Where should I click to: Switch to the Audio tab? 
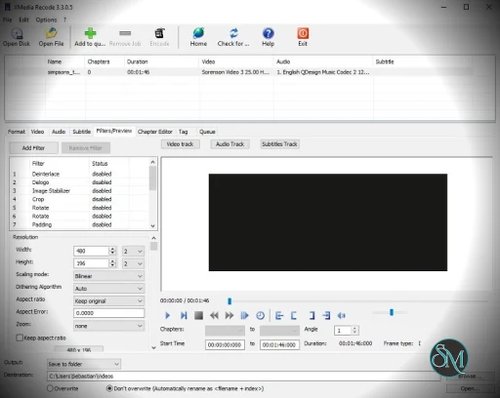point(59,132)
